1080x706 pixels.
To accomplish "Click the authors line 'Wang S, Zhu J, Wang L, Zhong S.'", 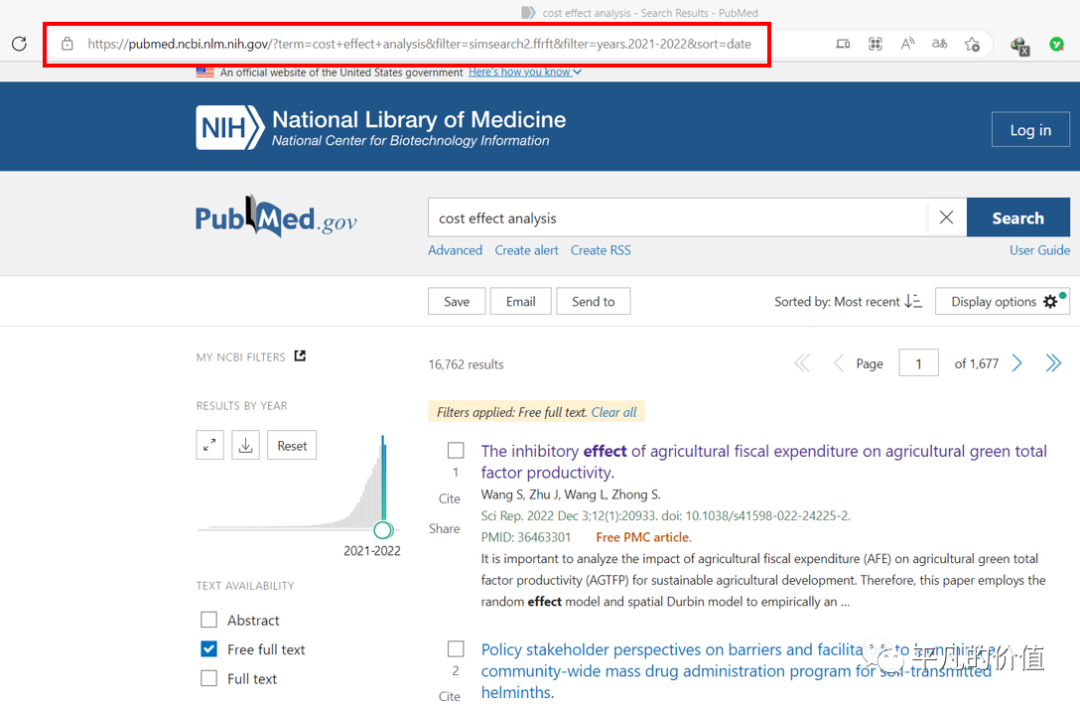I will (570, 495).
